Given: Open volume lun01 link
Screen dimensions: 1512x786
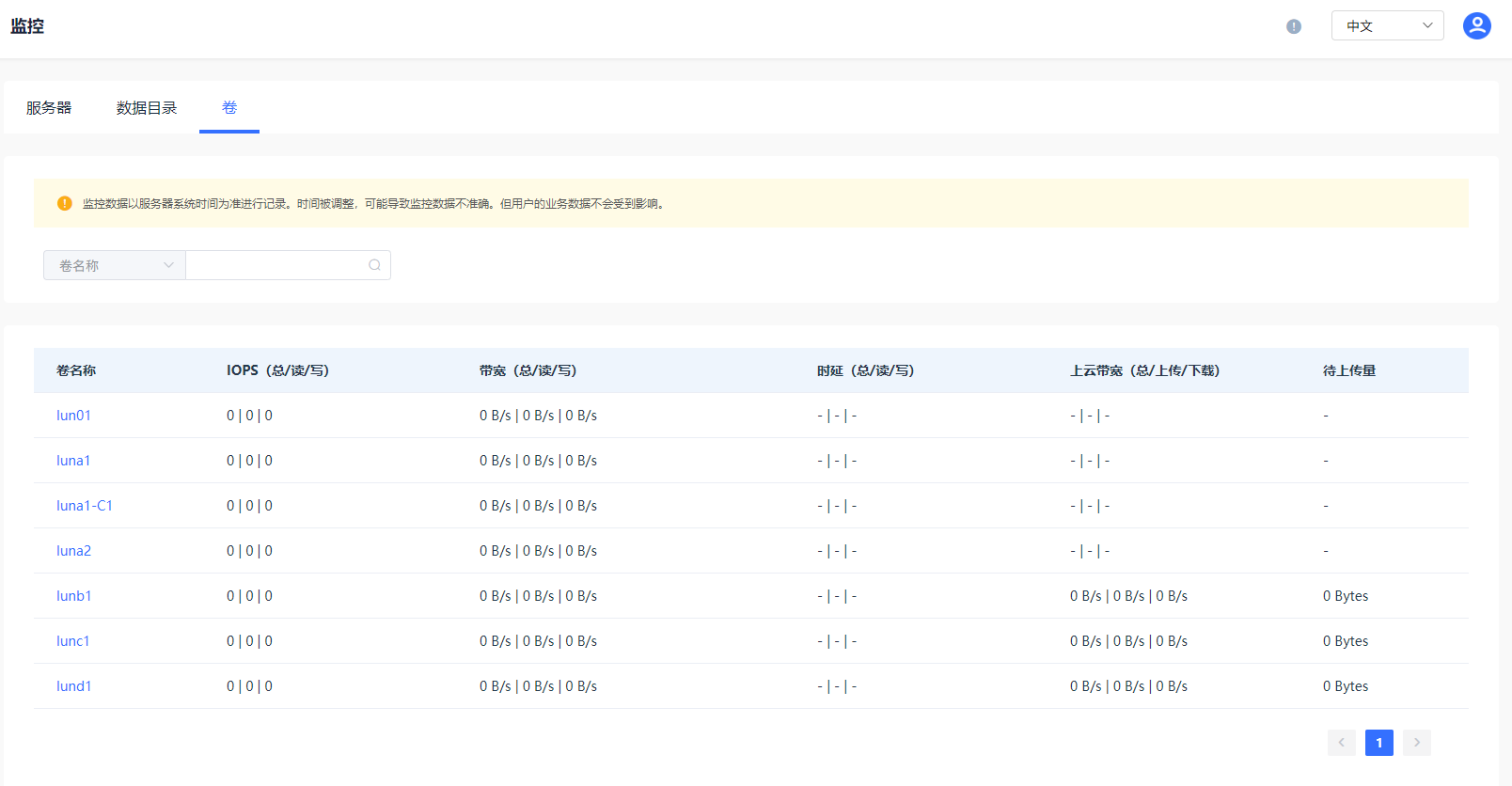Looking at the screenshot, I should 73,416.
